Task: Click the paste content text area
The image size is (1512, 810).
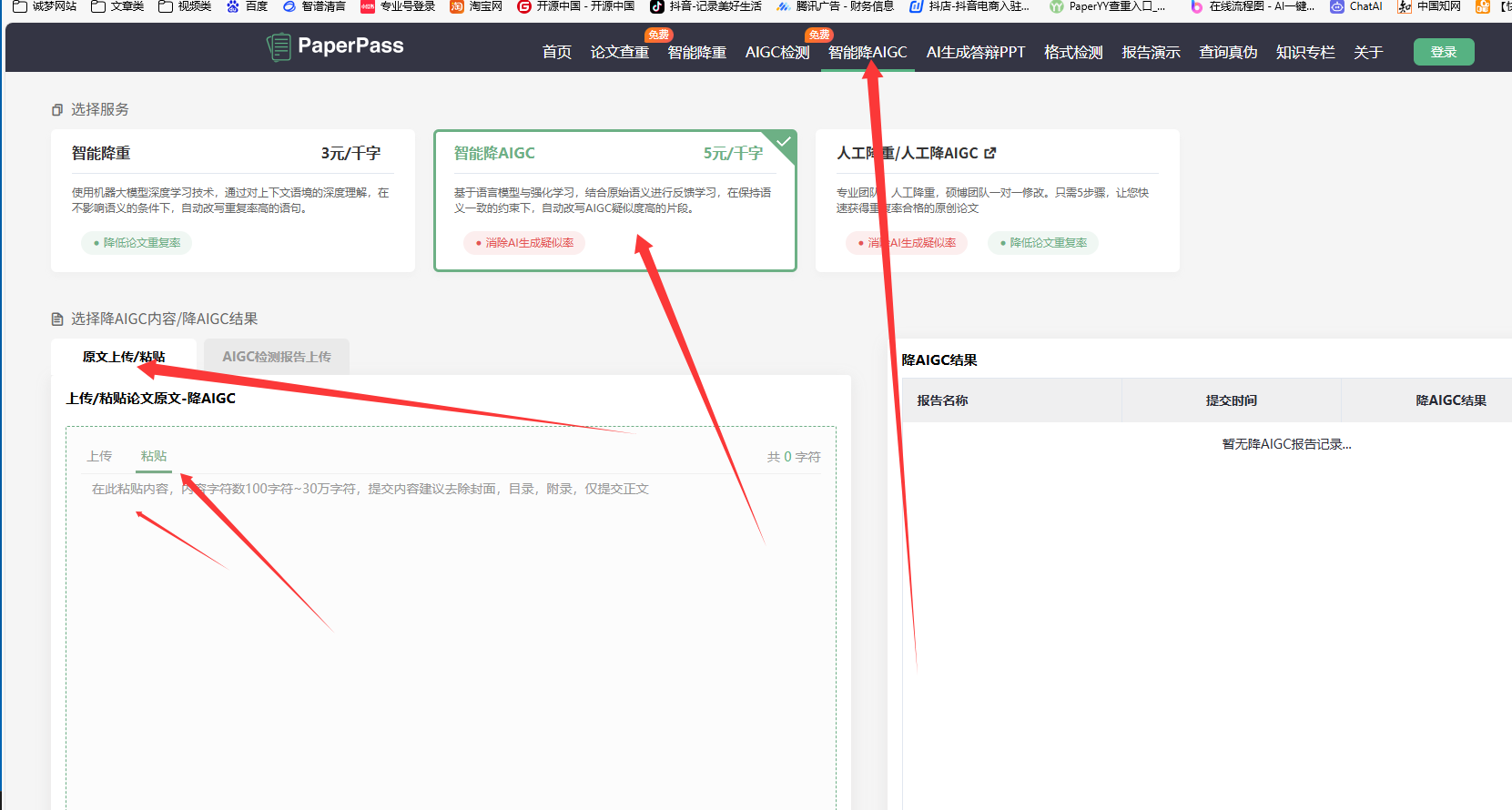Action: (x=451, y=637)
